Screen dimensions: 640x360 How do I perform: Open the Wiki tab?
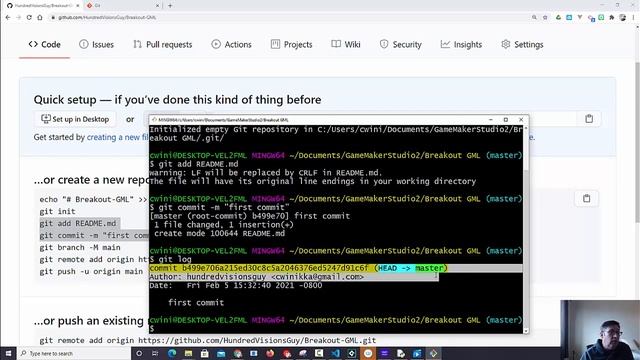pyautogui.click(x=346, y=44)
